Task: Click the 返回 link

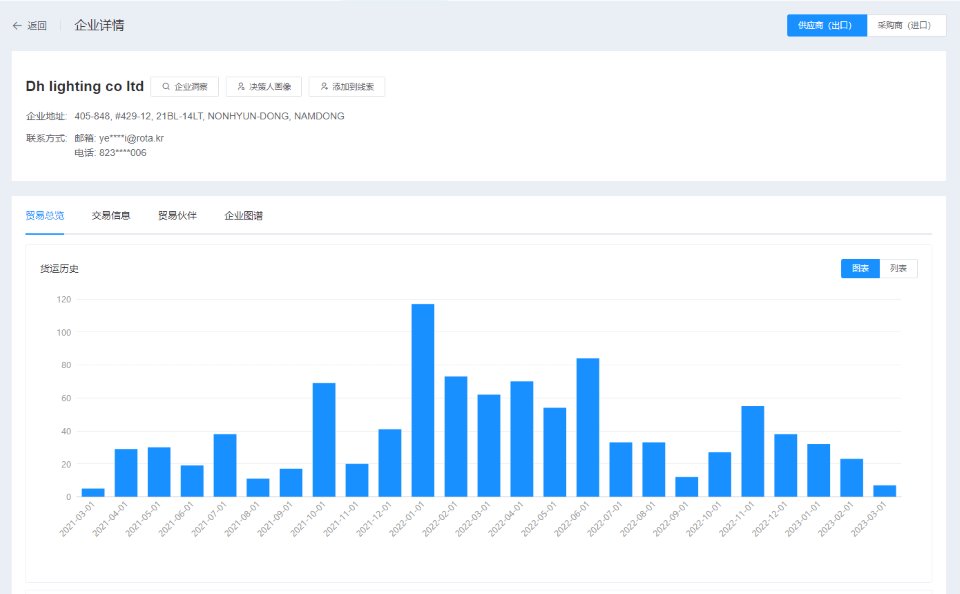Action: tap(37, 26)
